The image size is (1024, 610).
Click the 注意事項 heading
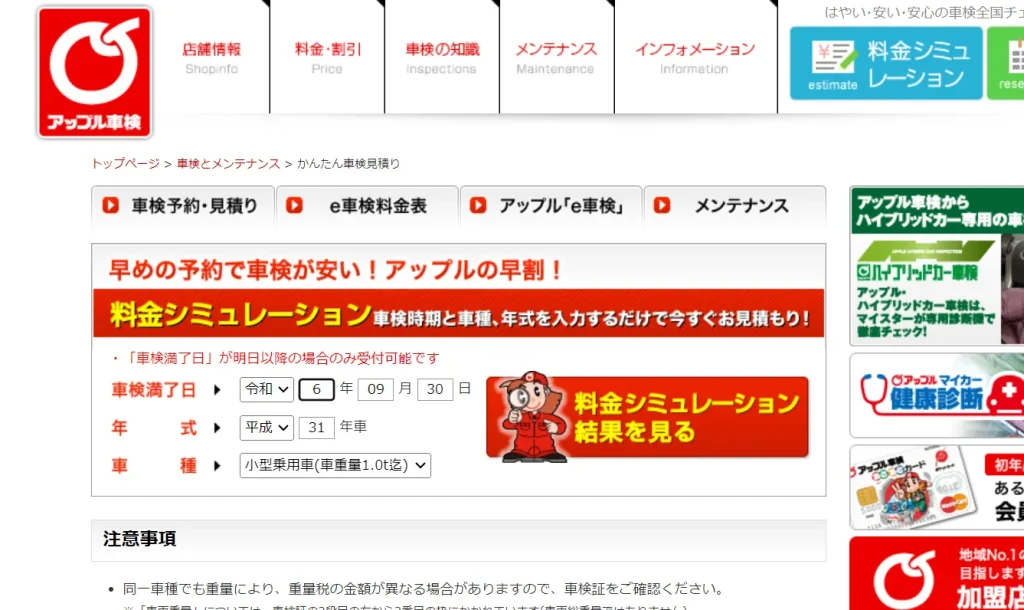140,539
